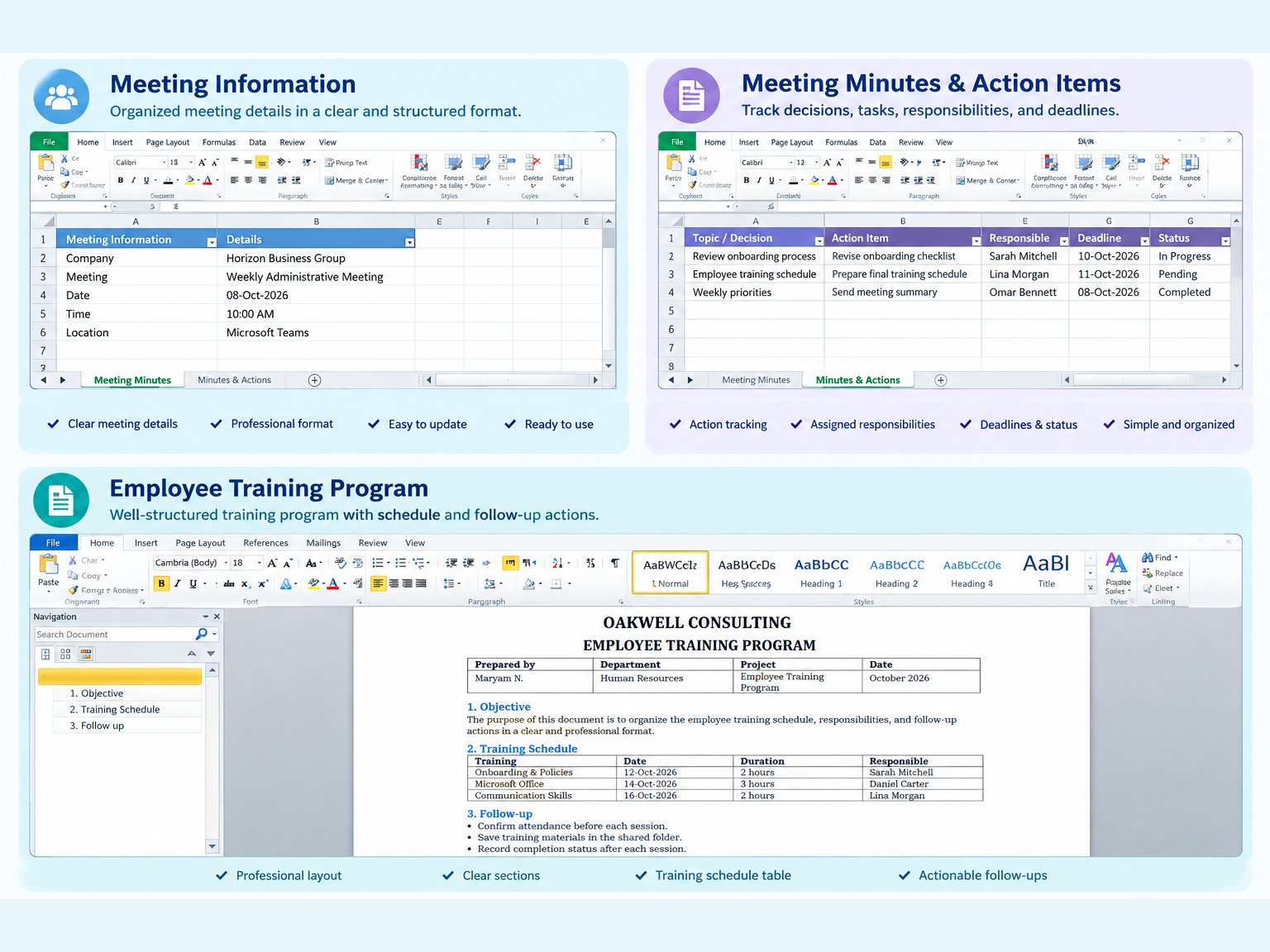Click the Format cells icon in the Action Items Excel window

coord(1190,162)
